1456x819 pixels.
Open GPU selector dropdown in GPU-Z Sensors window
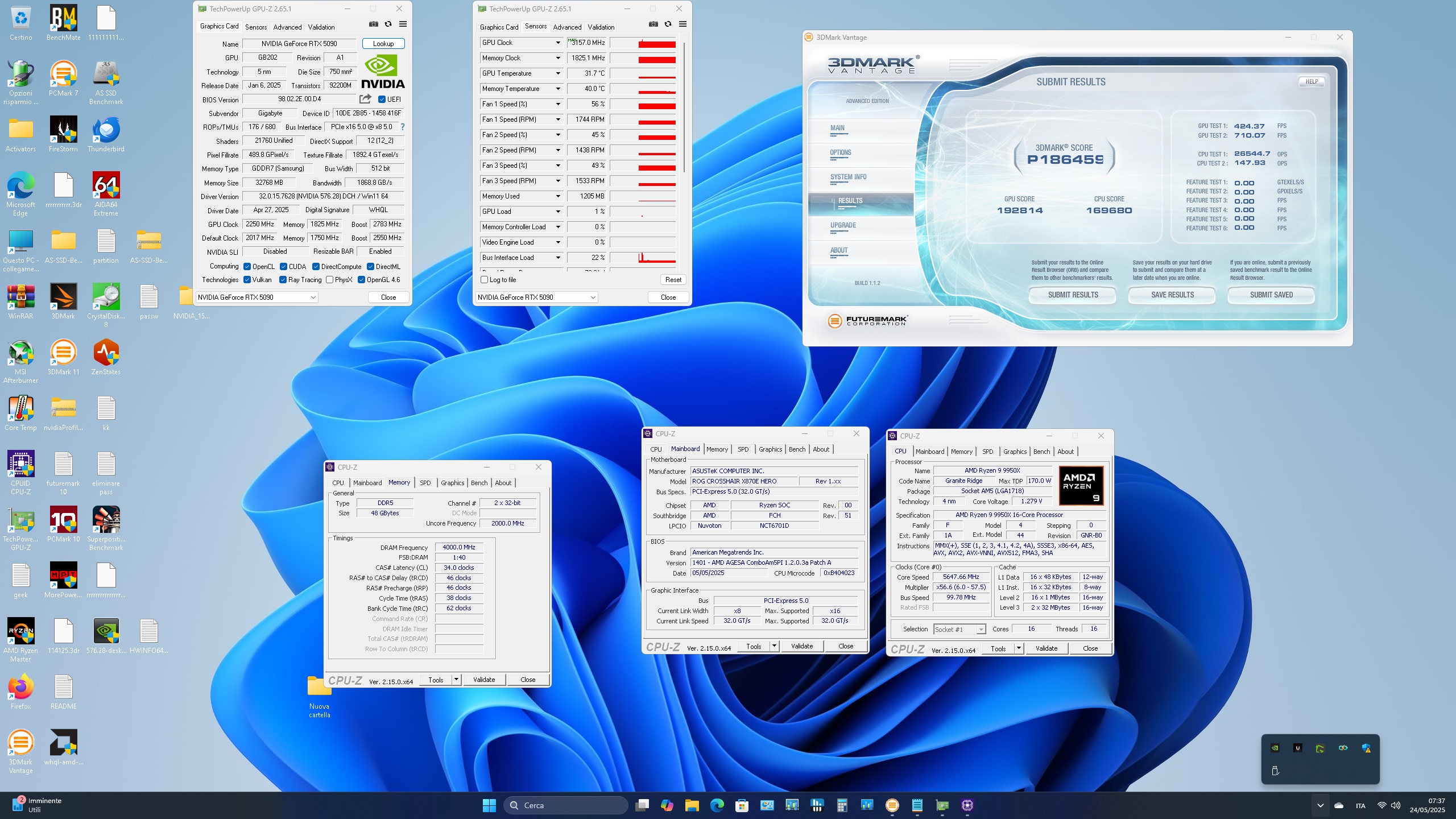[x=536, y=297]
